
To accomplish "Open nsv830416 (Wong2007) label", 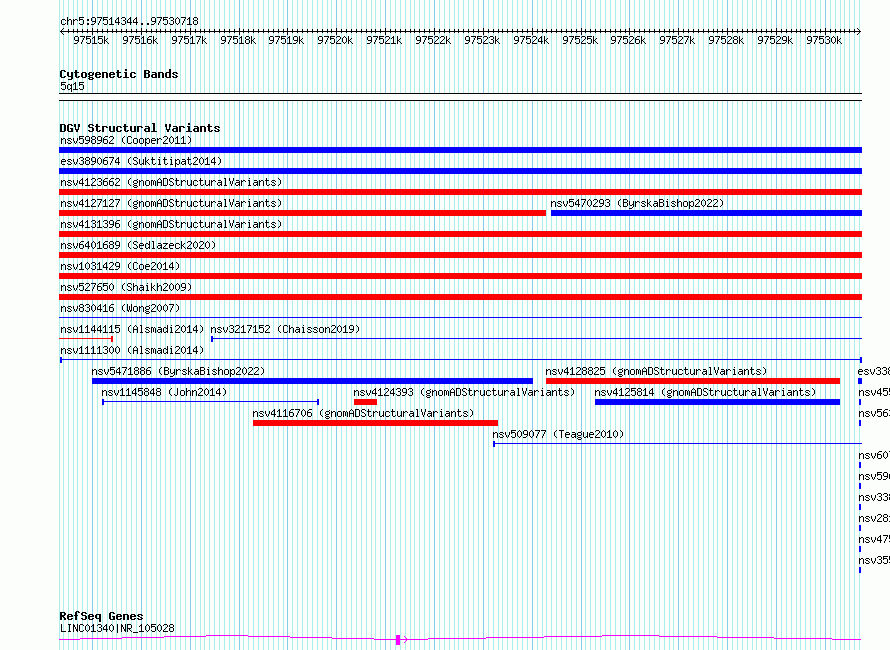I will point(120,308).
